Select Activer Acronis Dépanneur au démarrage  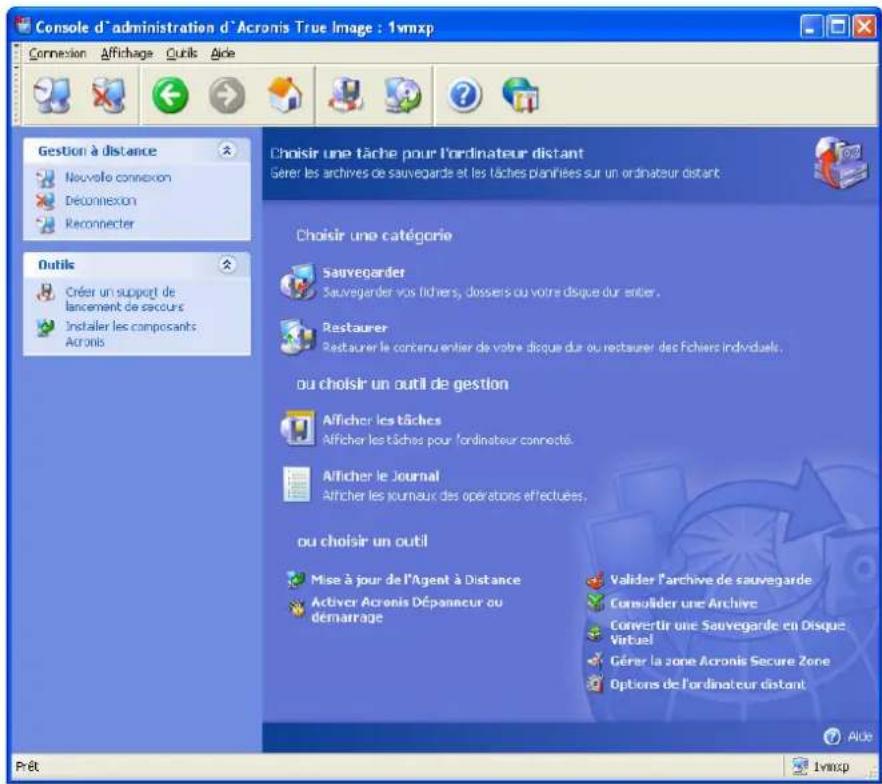407,610
